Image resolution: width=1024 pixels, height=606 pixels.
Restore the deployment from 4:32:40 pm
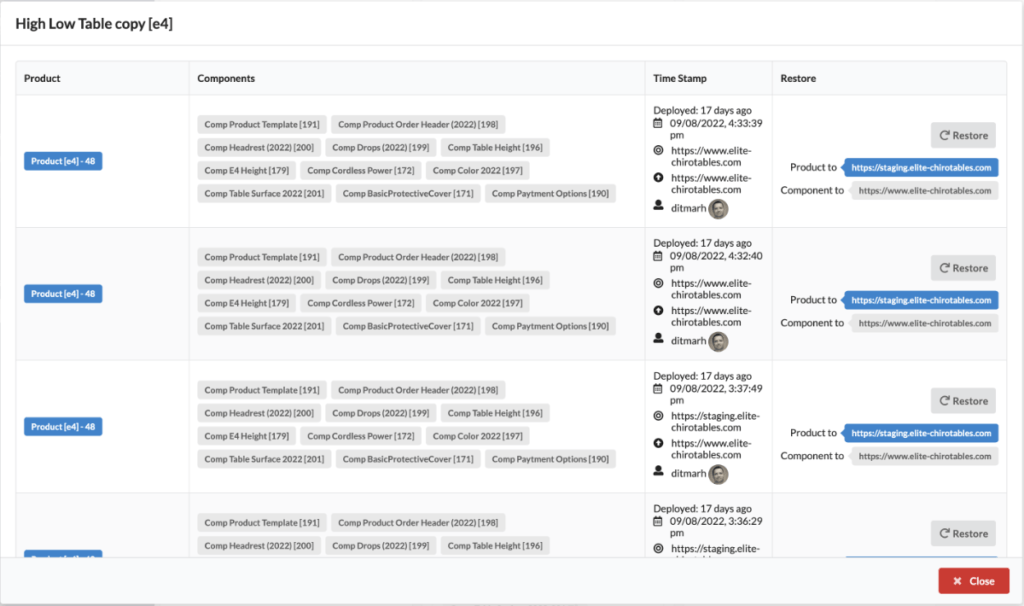(x=963, y=268)
